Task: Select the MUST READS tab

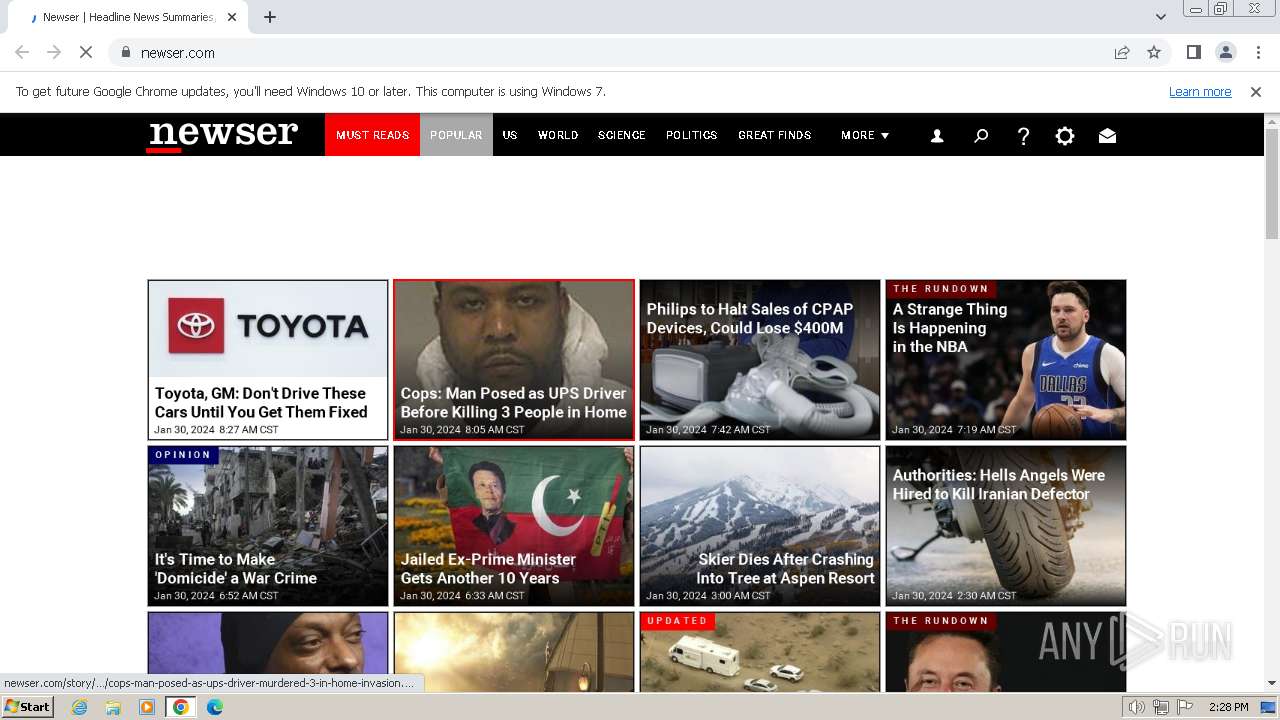Action: 372,135
